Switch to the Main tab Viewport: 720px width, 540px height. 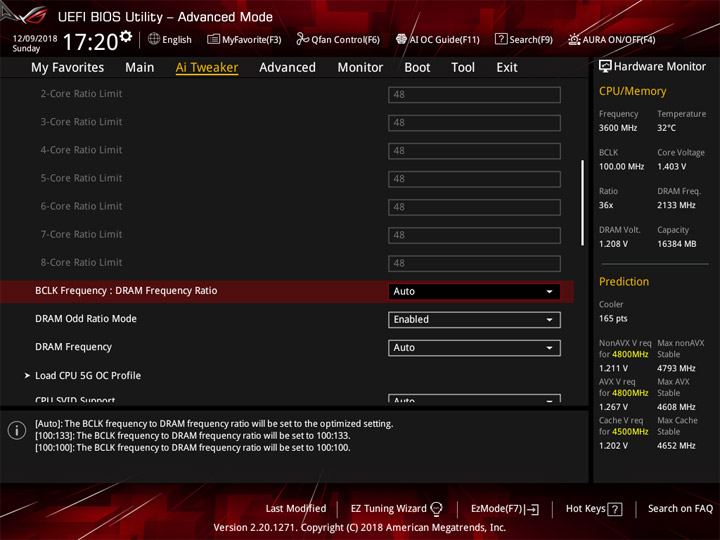point(140,68)
